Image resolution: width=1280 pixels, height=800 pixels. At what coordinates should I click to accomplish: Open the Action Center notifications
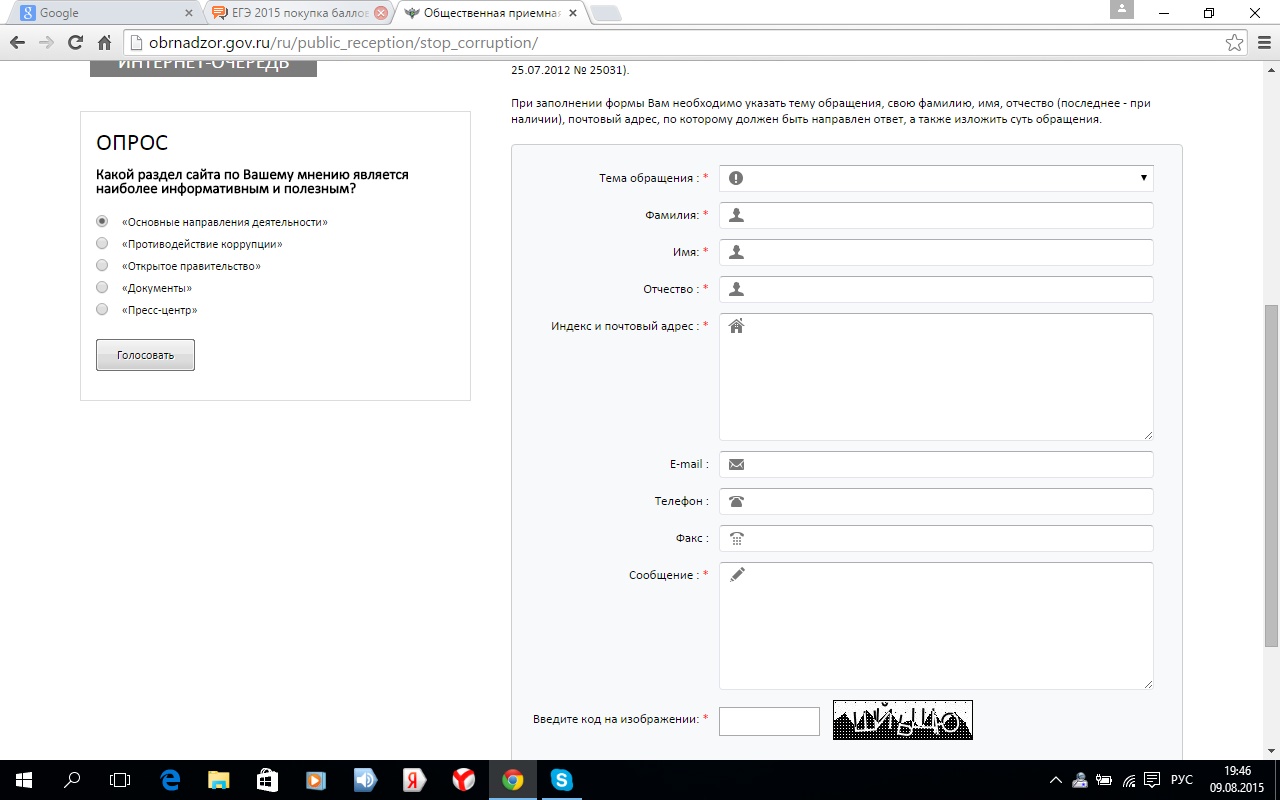pyautogui.click(x=1153, y=780)
